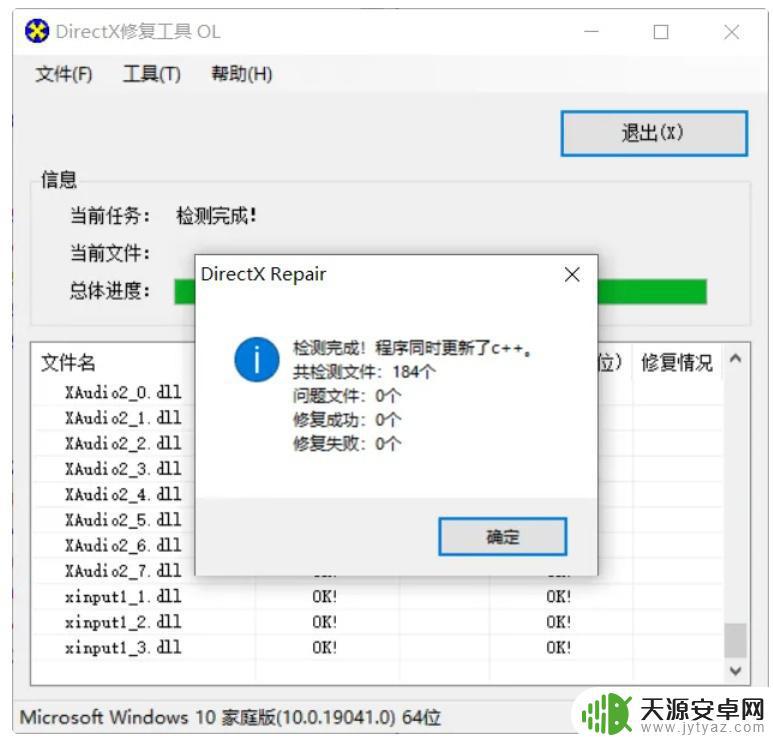Minimize the DirectX修复工具 window
The height and width of the screenshot is (742, 773).
pyautogui.click(x=591, y=32)
